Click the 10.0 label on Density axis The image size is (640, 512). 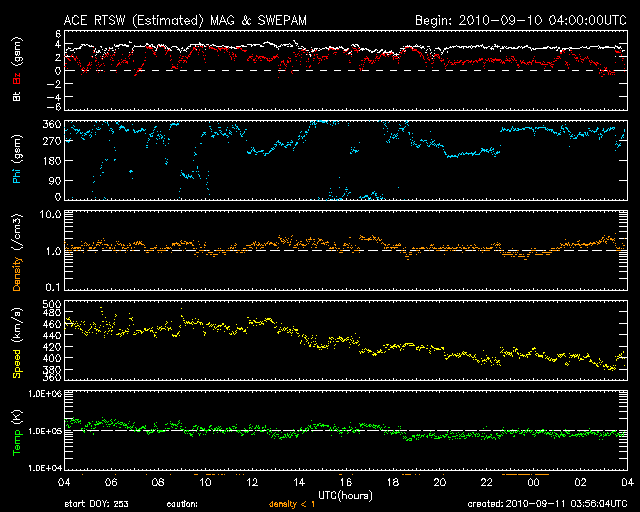point(50,214)
